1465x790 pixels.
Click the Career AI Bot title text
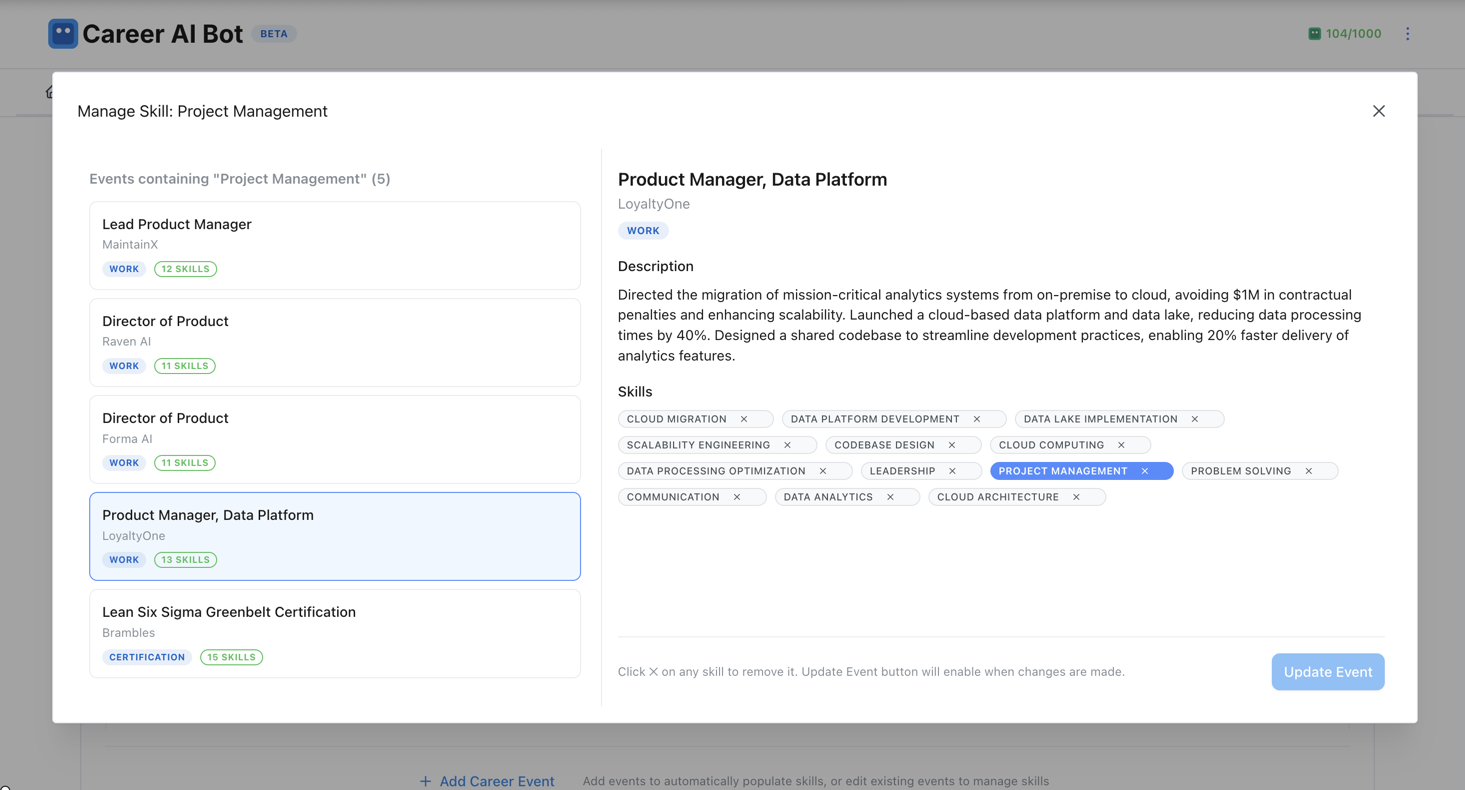(163, 34)
